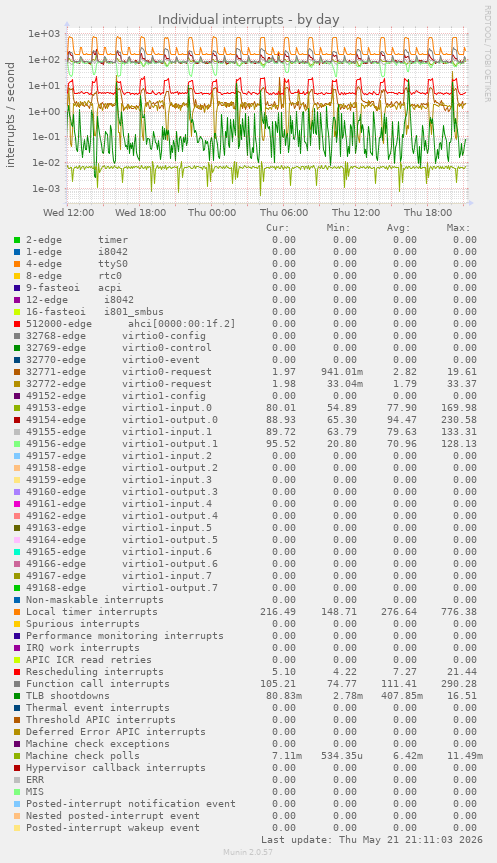Click the Avg column header
This screenshot has width=497, height=863.
[x=398, y=228]
